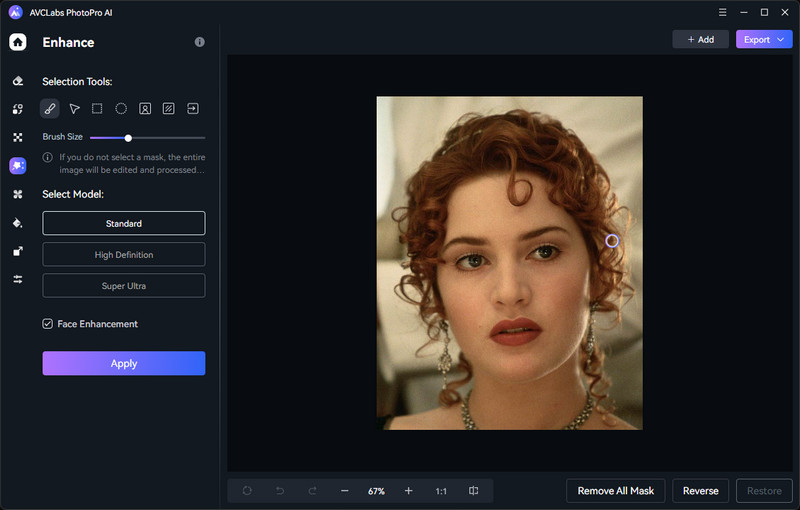Choose the Standard model
Image resolution: width=800 pixels, height=510 pixels.
coord(124,223)
